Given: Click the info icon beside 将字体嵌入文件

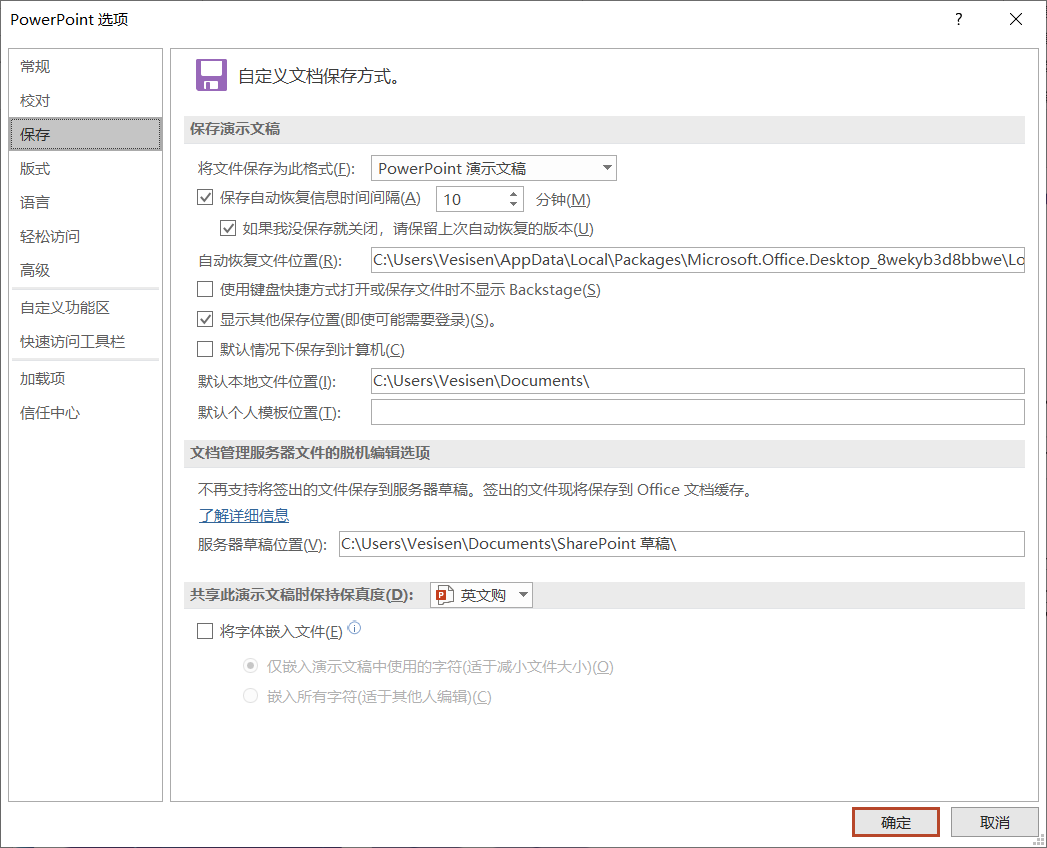Looking at the screenshot, I should [x=355, y=628].
